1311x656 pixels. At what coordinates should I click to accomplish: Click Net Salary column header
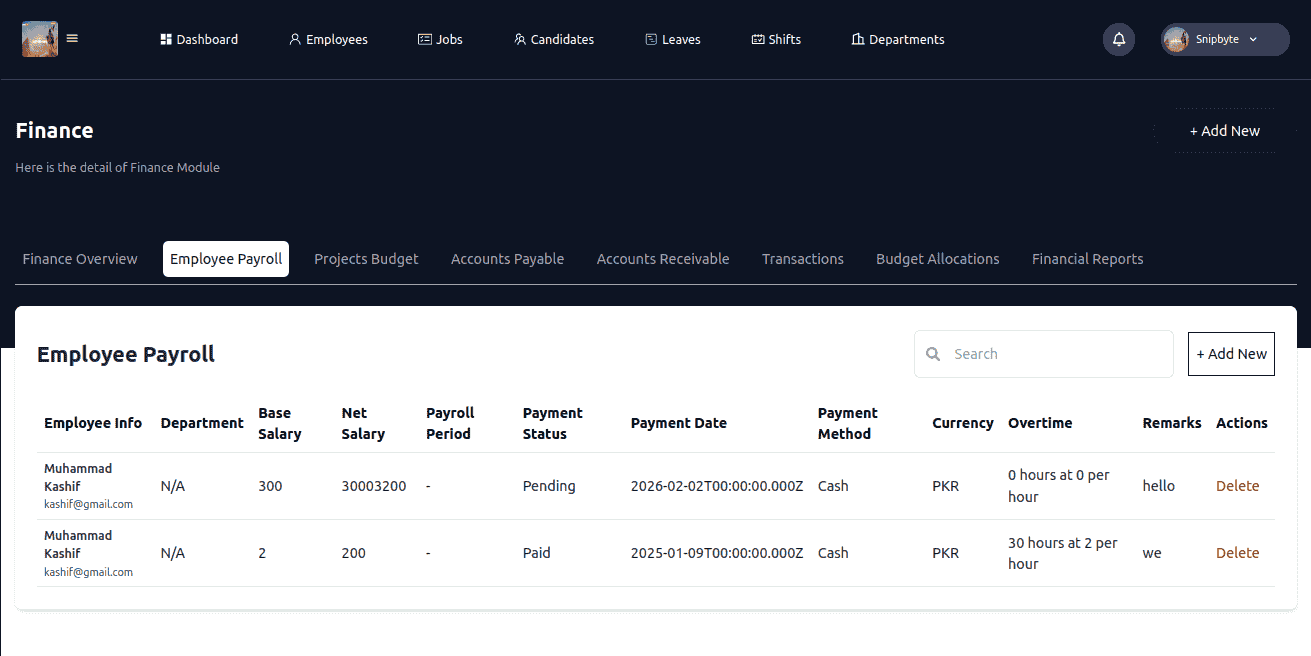(x=363, y=423)
